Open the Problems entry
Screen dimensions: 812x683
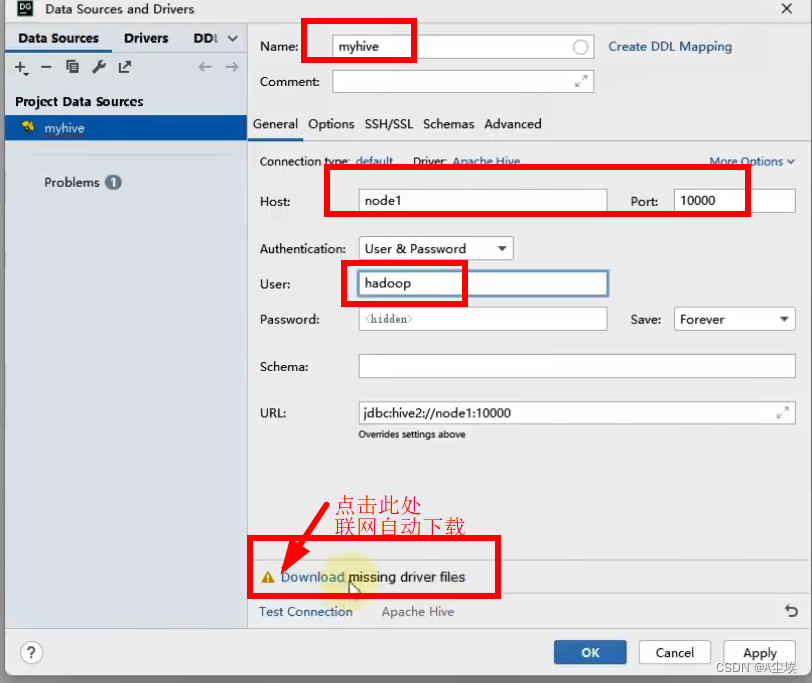[71, 182]
